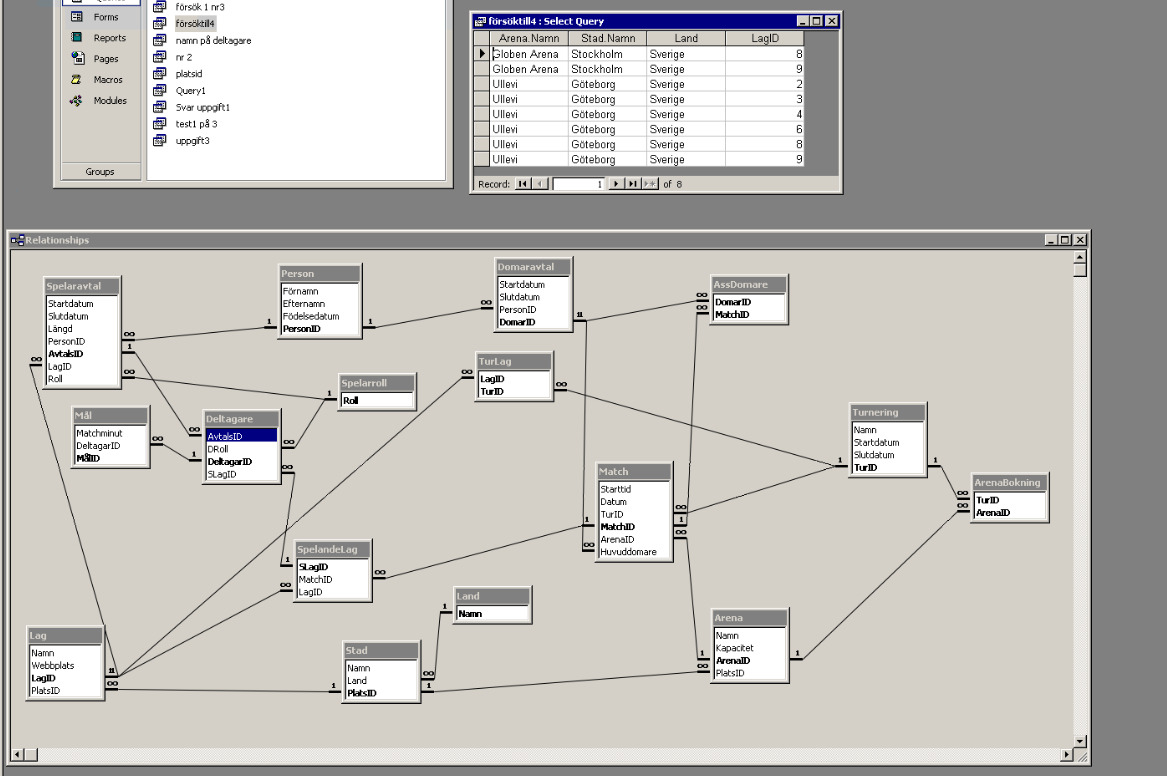Select the query icon for namn på deltagare
The height and width of the screenshot is (776, 1167).
(x=159, y=40)
